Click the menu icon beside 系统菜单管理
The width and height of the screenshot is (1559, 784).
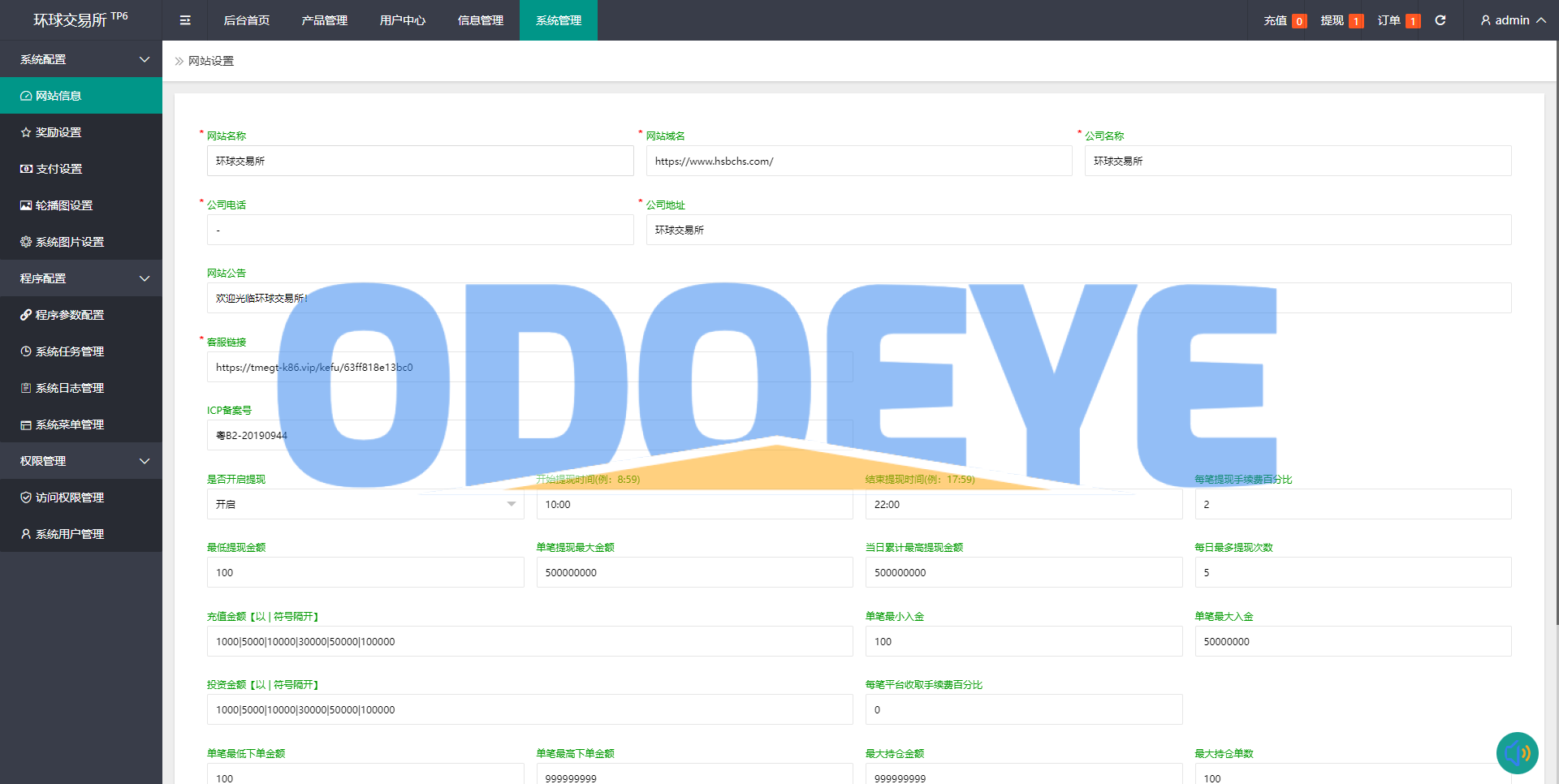click(26, 424)
